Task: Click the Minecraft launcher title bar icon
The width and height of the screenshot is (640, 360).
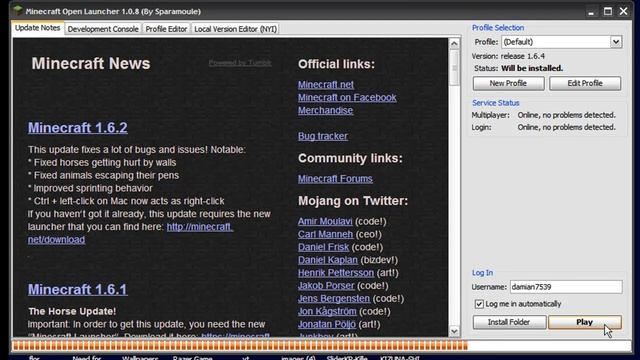Action: pos(18,10)
